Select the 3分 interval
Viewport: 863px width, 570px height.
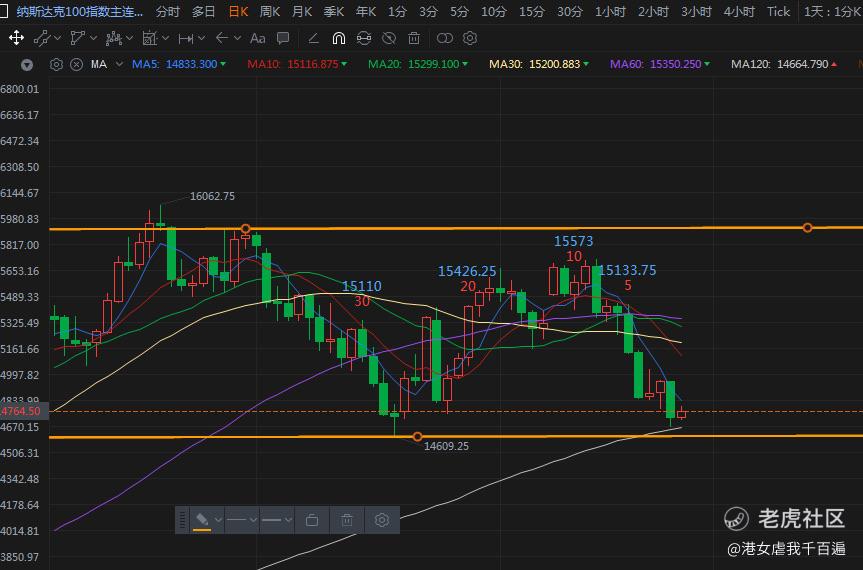pos(428,12)
